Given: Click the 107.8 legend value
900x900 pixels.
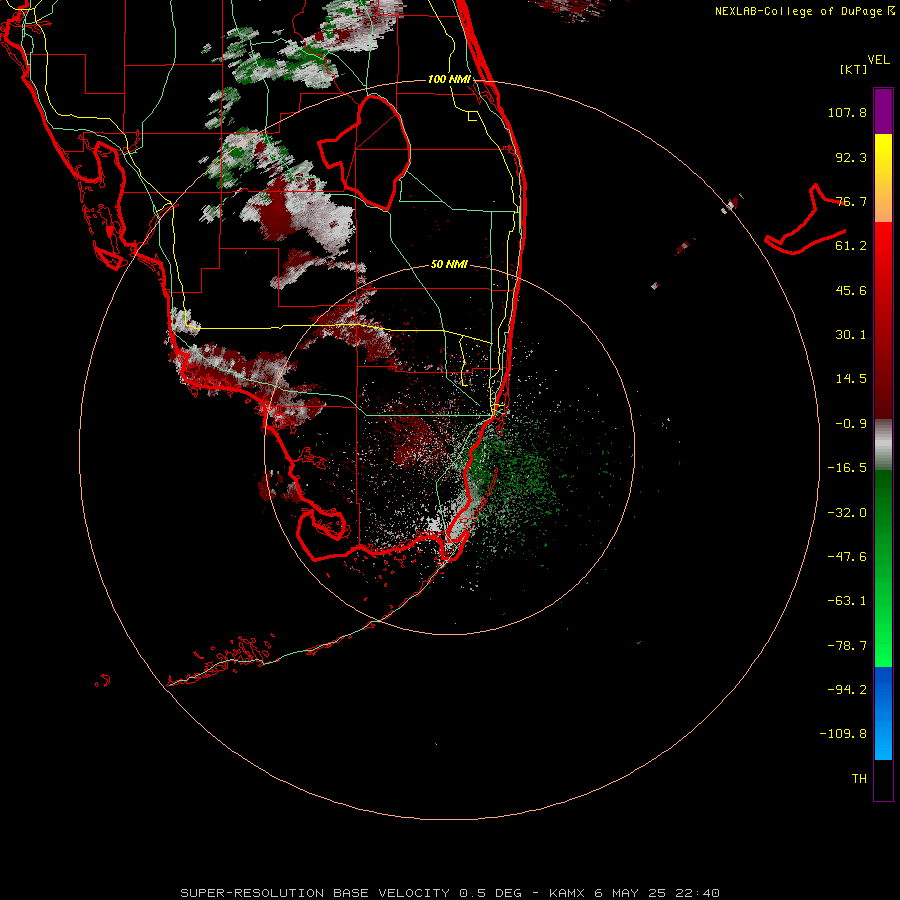Looking at the screenshot, I should (847, 112).
